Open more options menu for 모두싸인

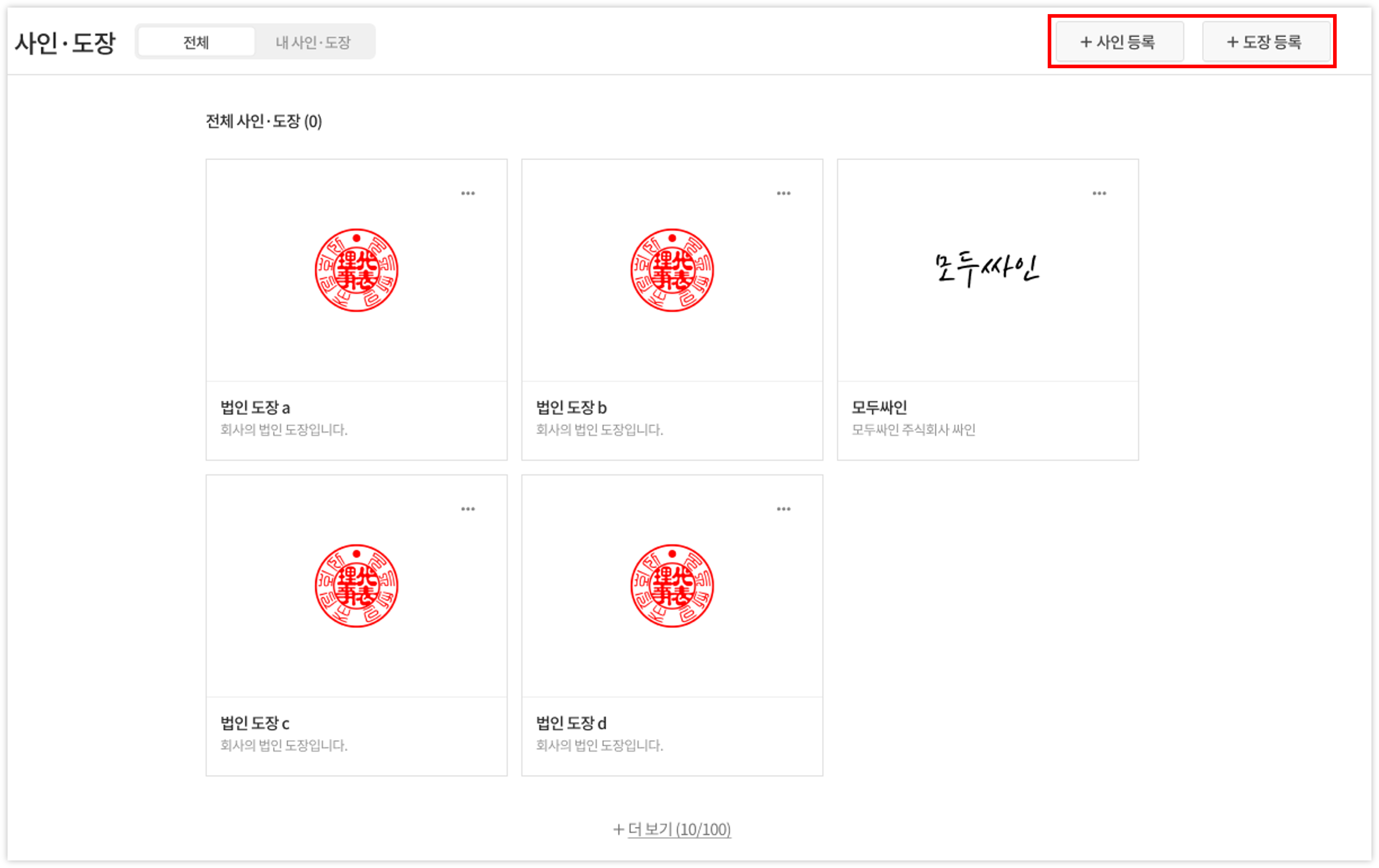(x=1099, y=194)
